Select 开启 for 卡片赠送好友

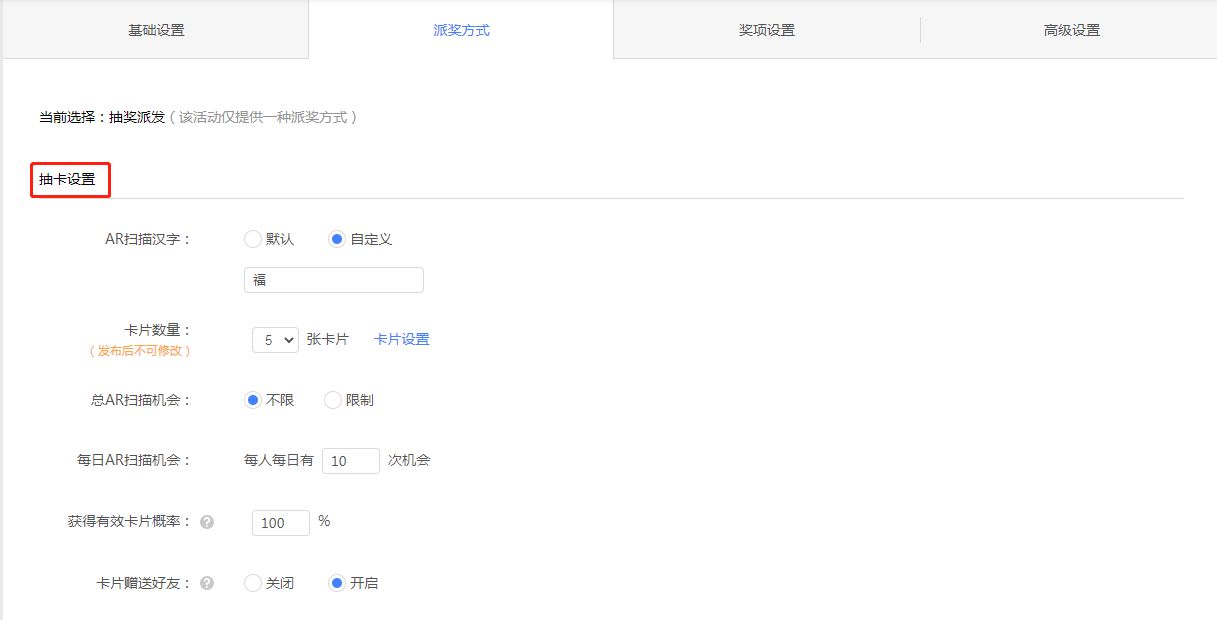pyautogui.click(x=337, y=583)
